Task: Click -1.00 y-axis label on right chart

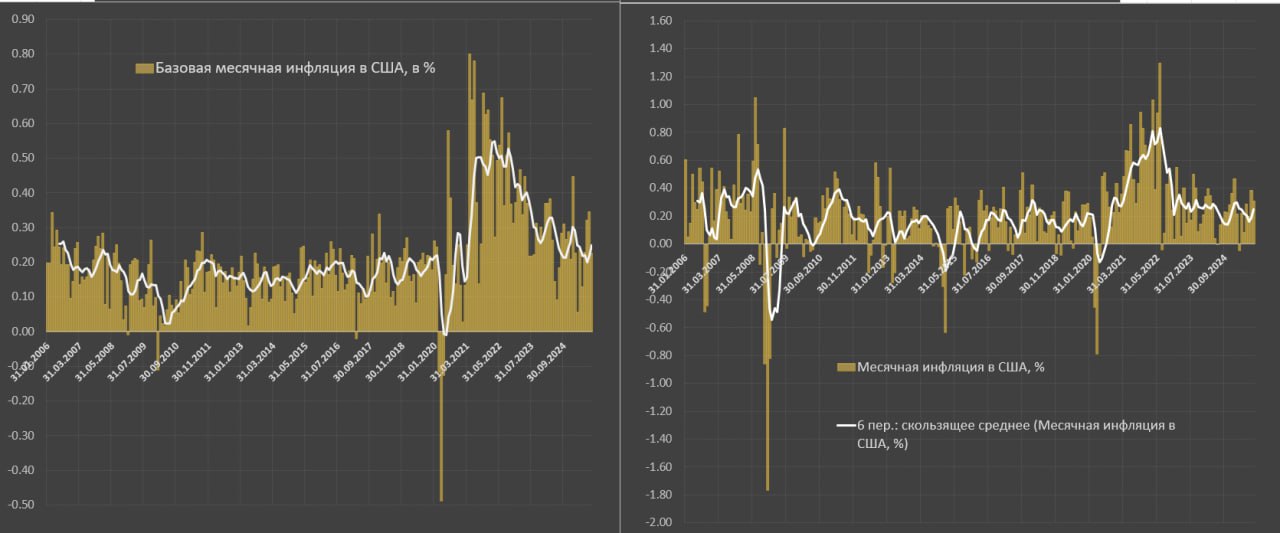Action: point(658,383)
